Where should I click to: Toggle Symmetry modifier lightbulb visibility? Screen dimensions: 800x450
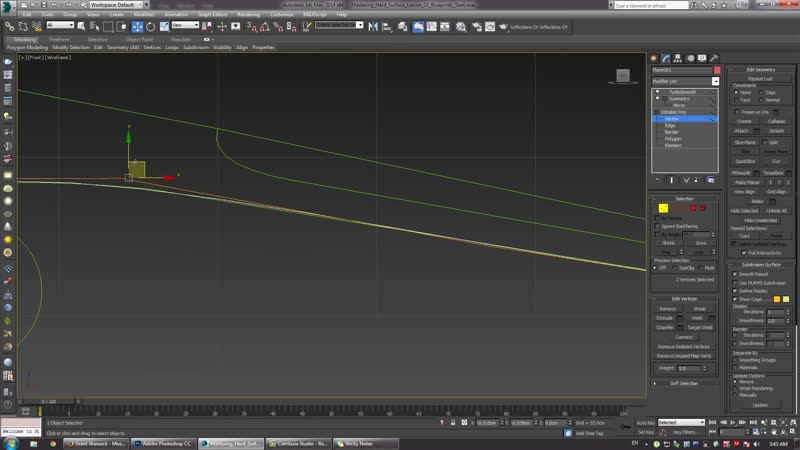pyautogui.click(x=657, y=98)
